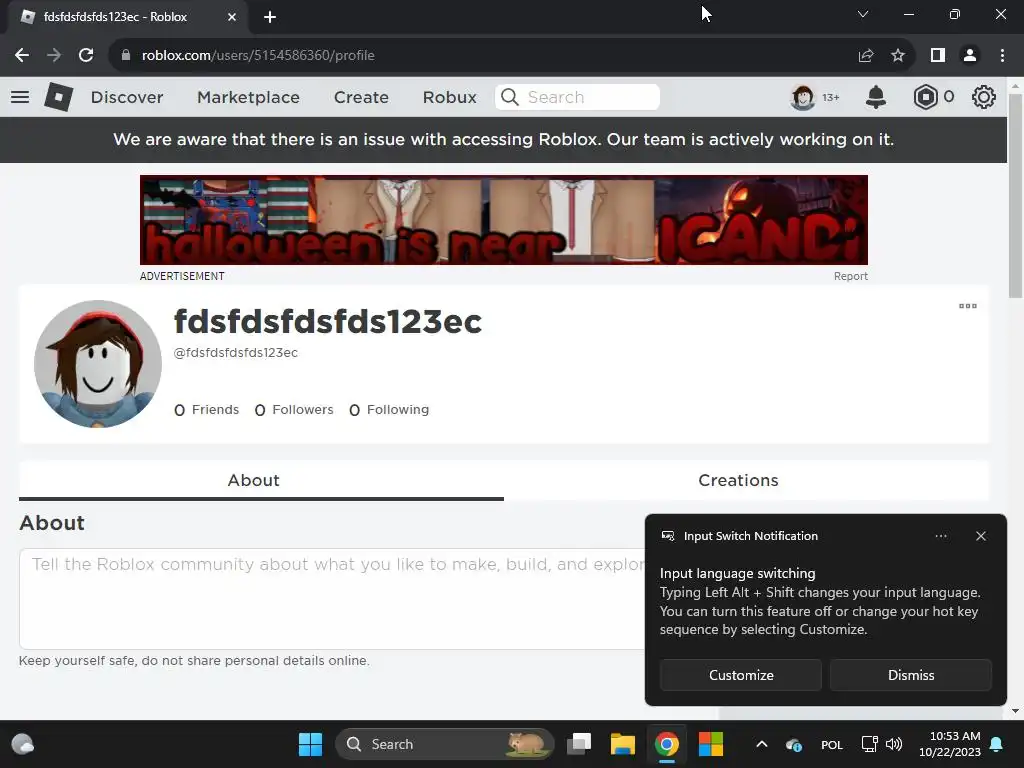Dismiss the Input Switch notification

[910, 675]
